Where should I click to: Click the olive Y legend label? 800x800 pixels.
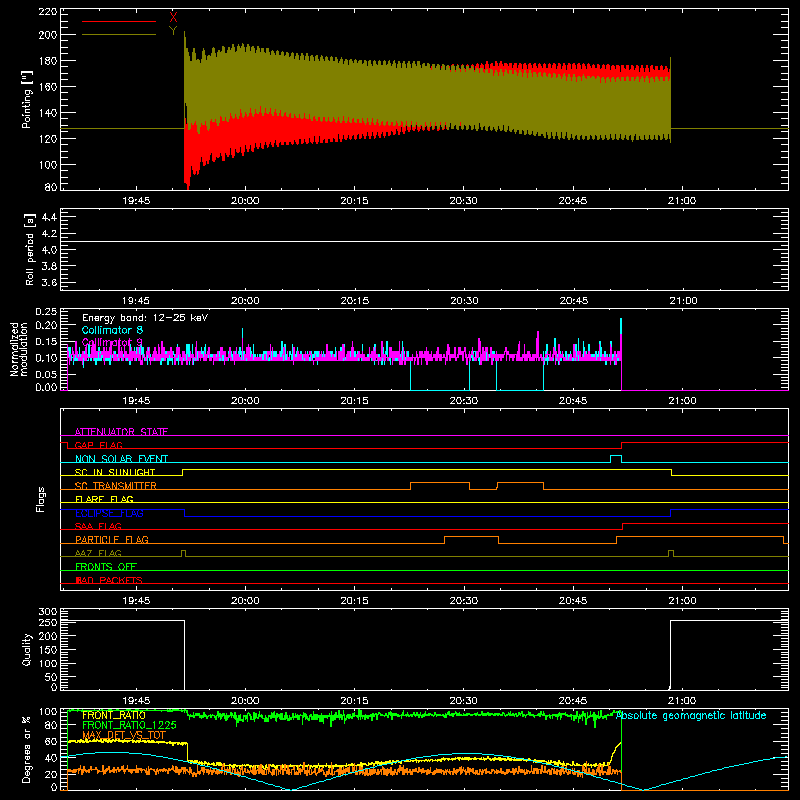coord(173,31)
